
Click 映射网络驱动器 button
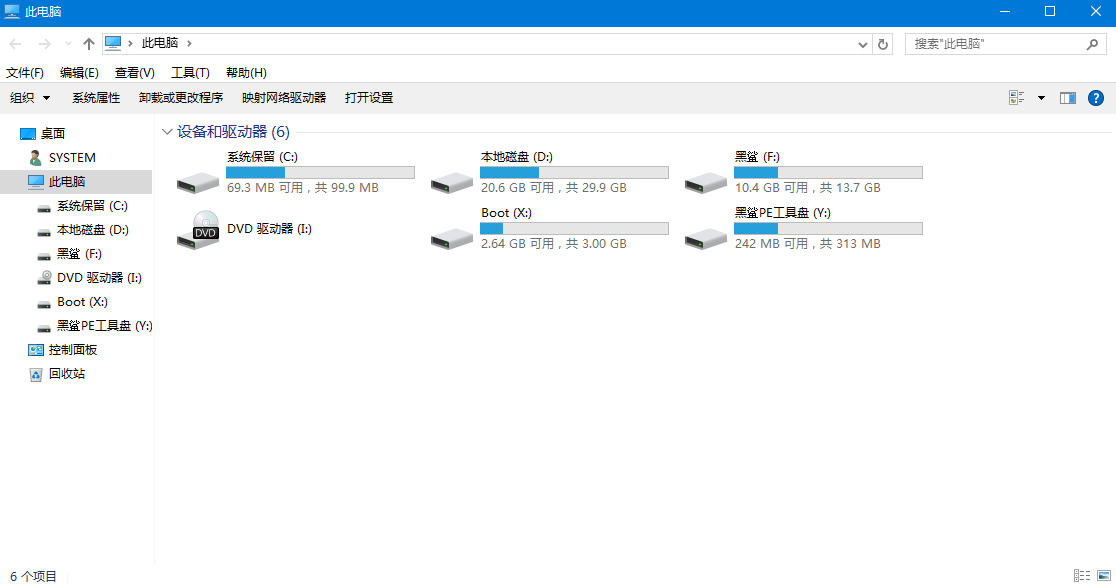284,98
